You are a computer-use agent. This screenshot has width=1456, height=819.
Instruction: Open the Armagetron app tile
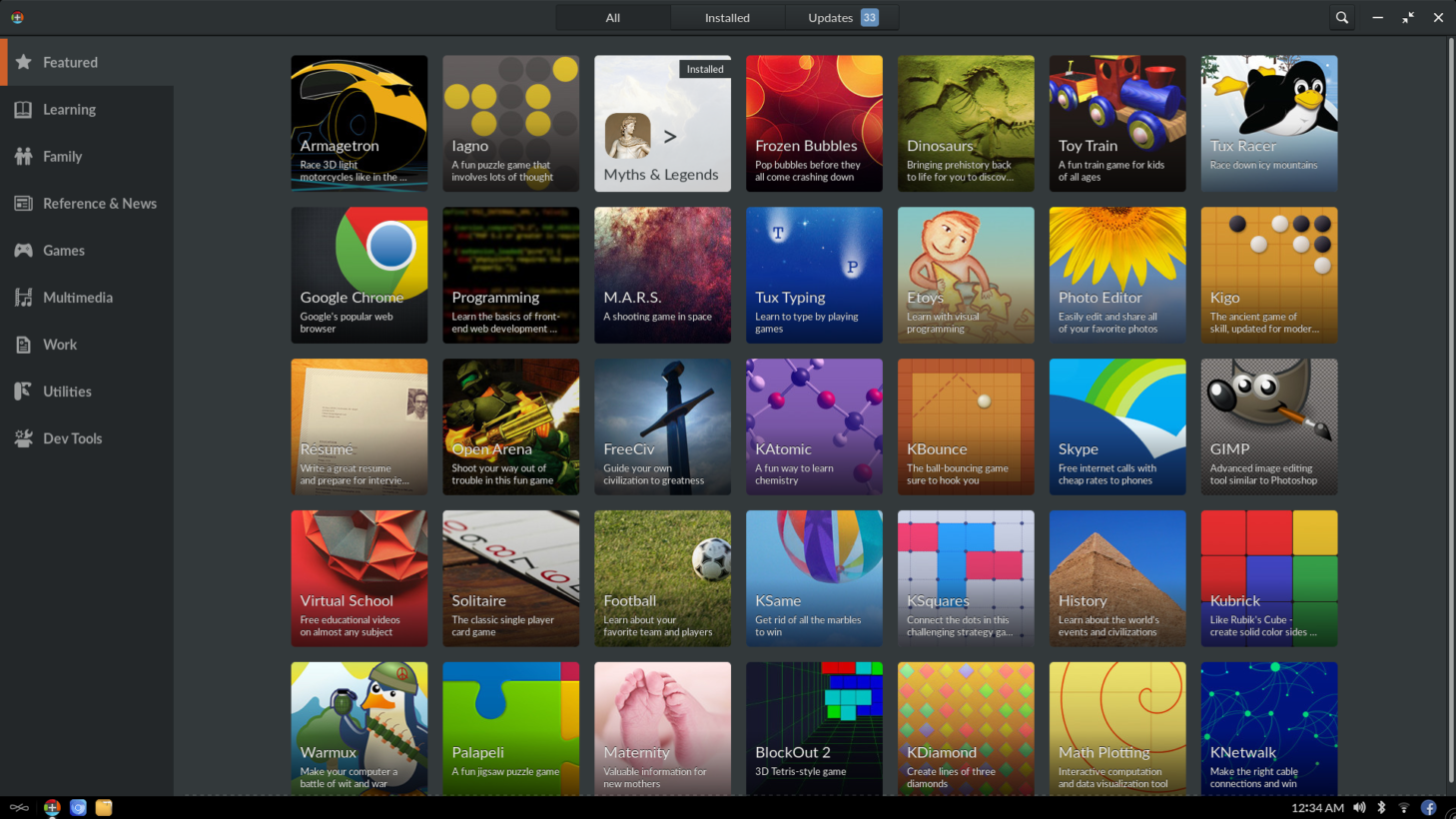point(360,124)
